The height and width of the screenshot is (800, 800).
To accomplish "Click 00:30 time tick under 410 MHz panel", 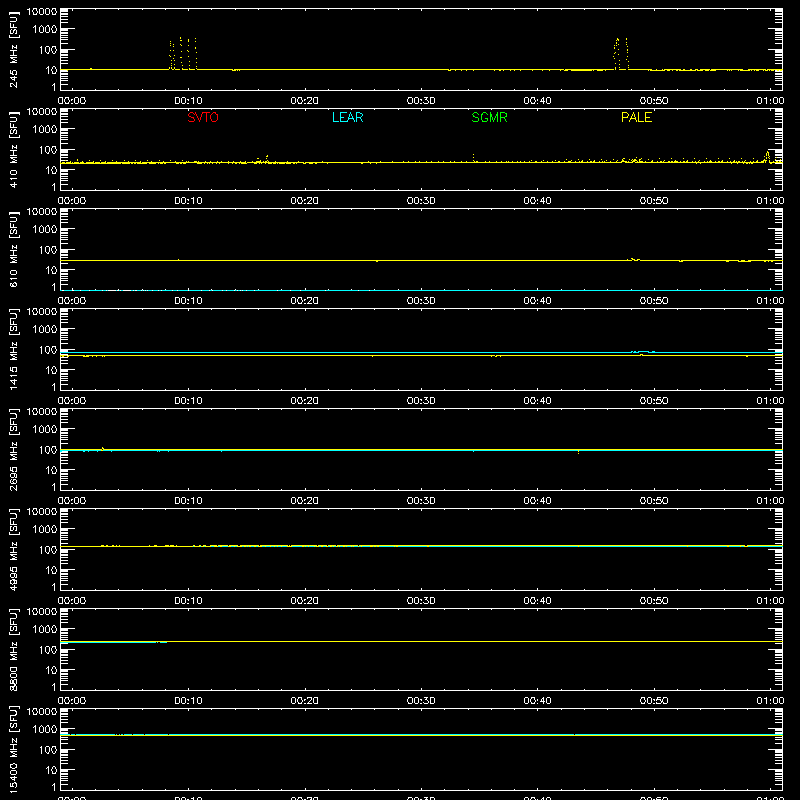I will point(421,201).
